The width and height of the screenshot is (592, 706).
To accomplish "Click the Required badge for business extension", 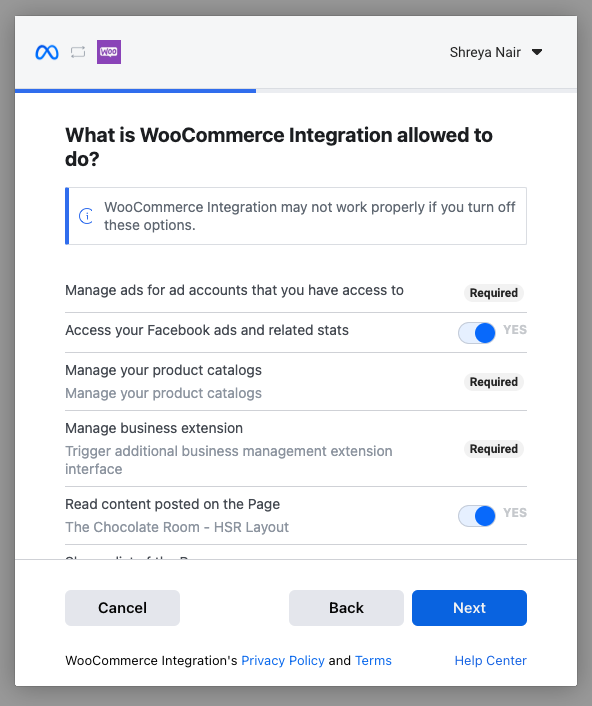I will point(493,449).
